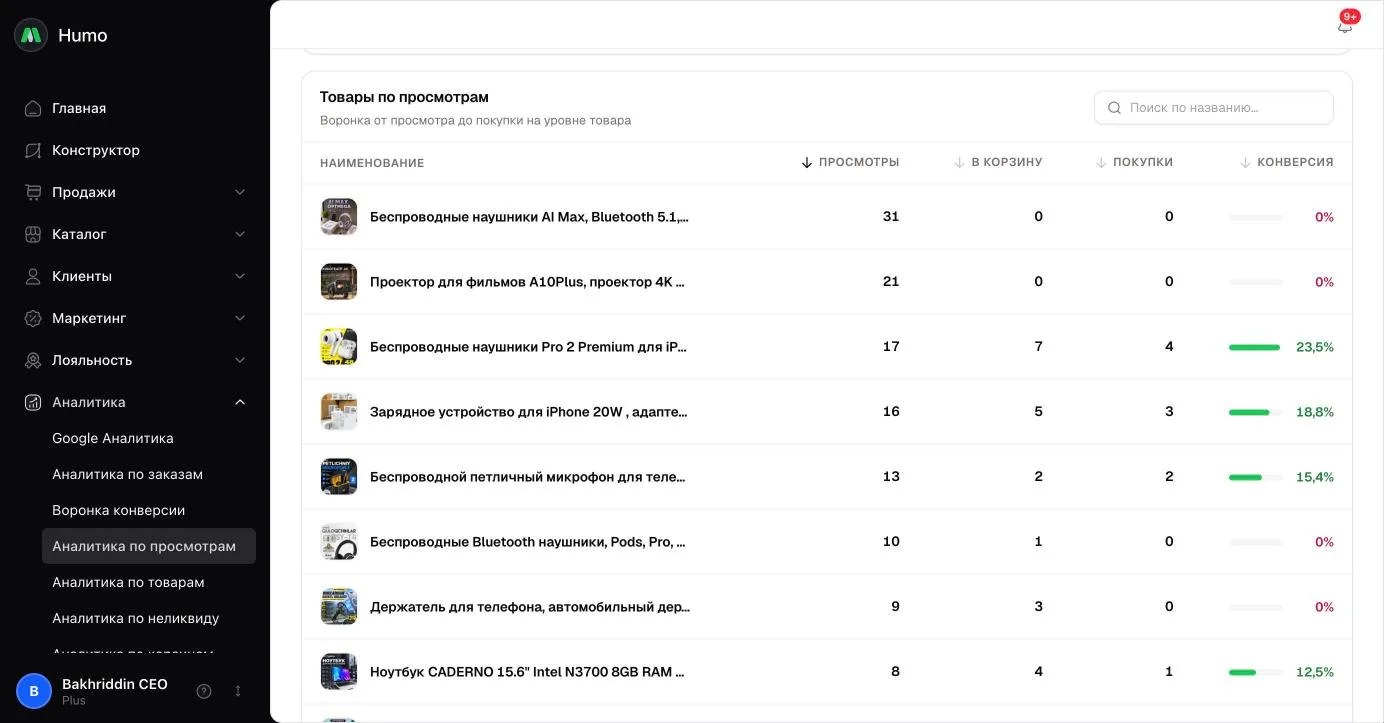Select Воронка конверсии in sidebar
This screenshot has width=1384, height=723.
[119, 510]
